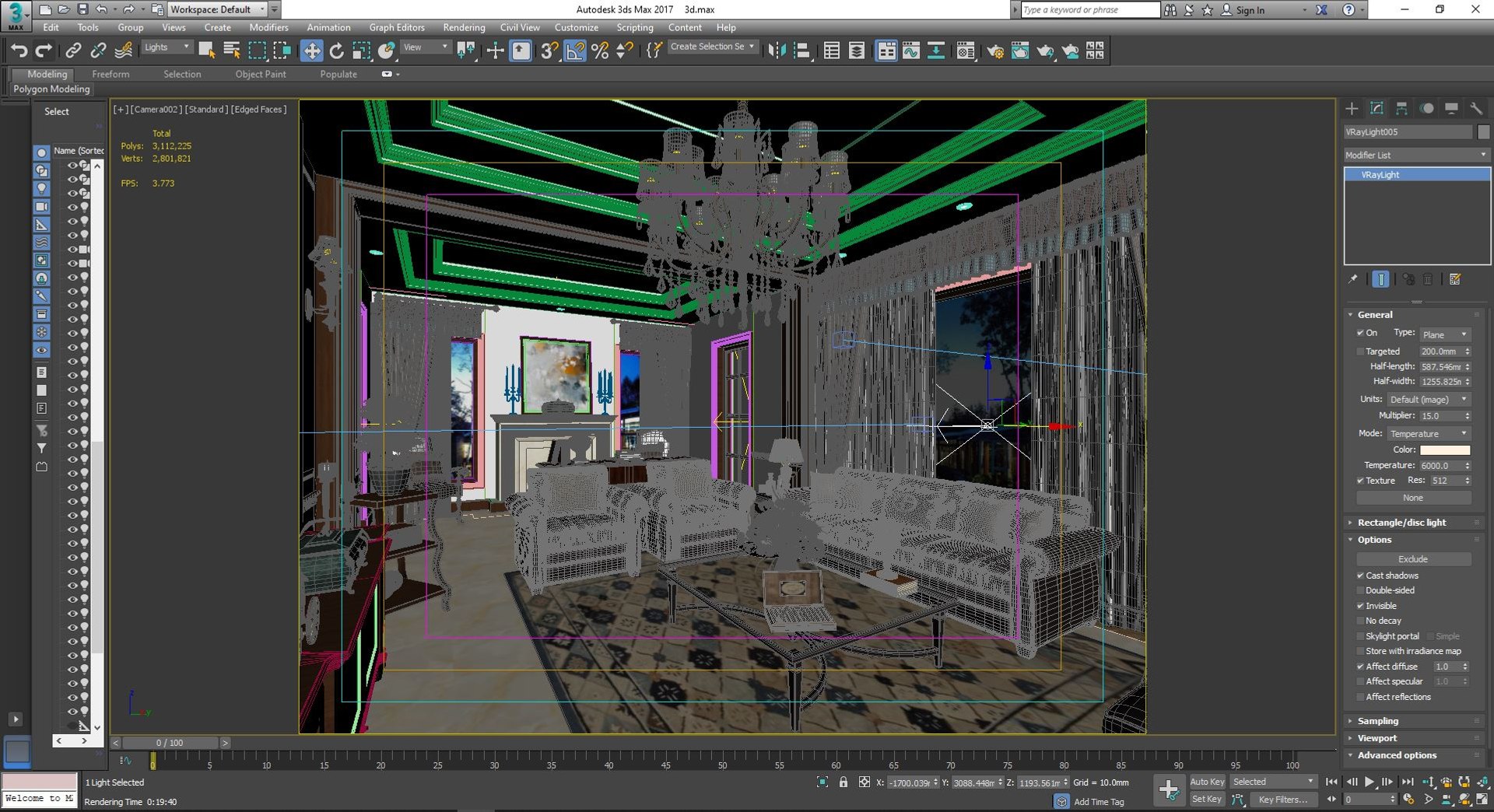This screenshot has width=1494, height=812.
Task: Open Graph Editors menu
Action: (x=397, y=27)
